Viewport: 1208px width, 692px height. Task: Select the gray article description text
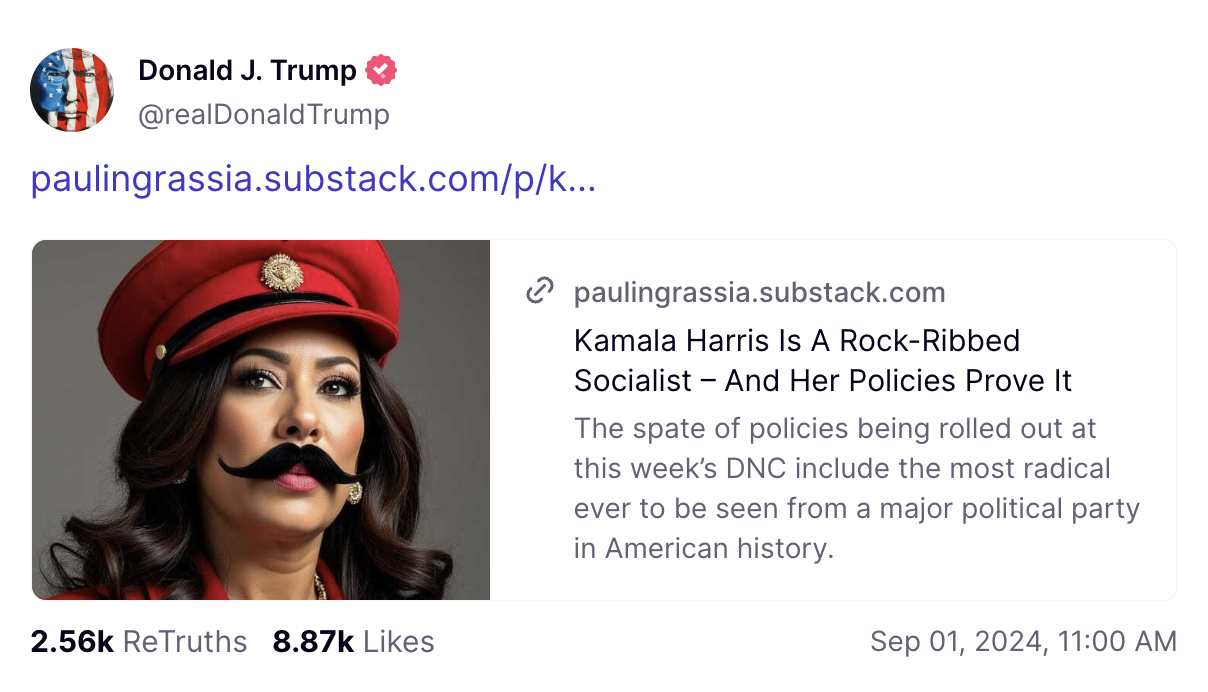tap(856, 488)
